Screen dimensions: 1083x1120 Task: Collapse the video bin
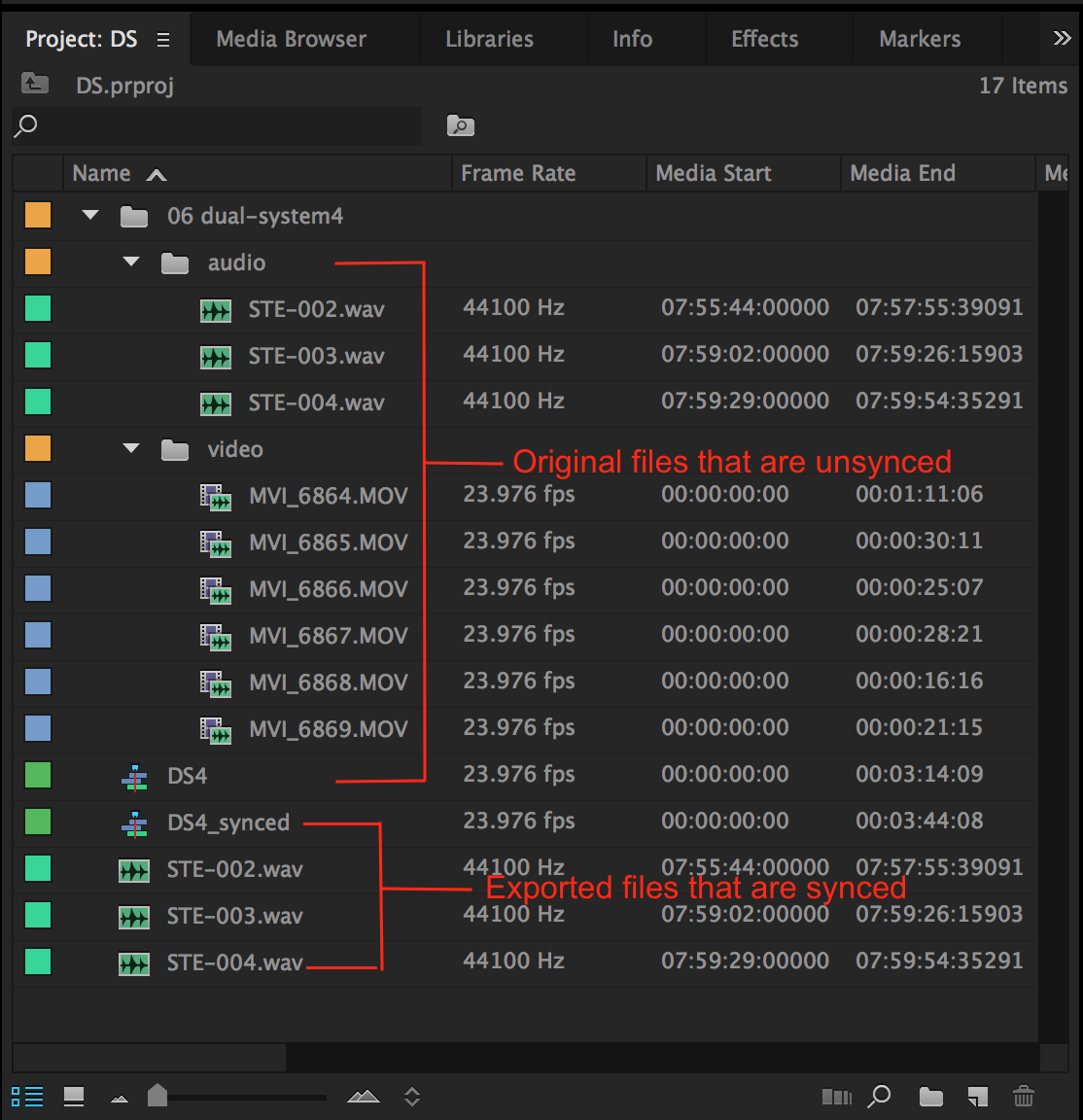tap(131, 449)
